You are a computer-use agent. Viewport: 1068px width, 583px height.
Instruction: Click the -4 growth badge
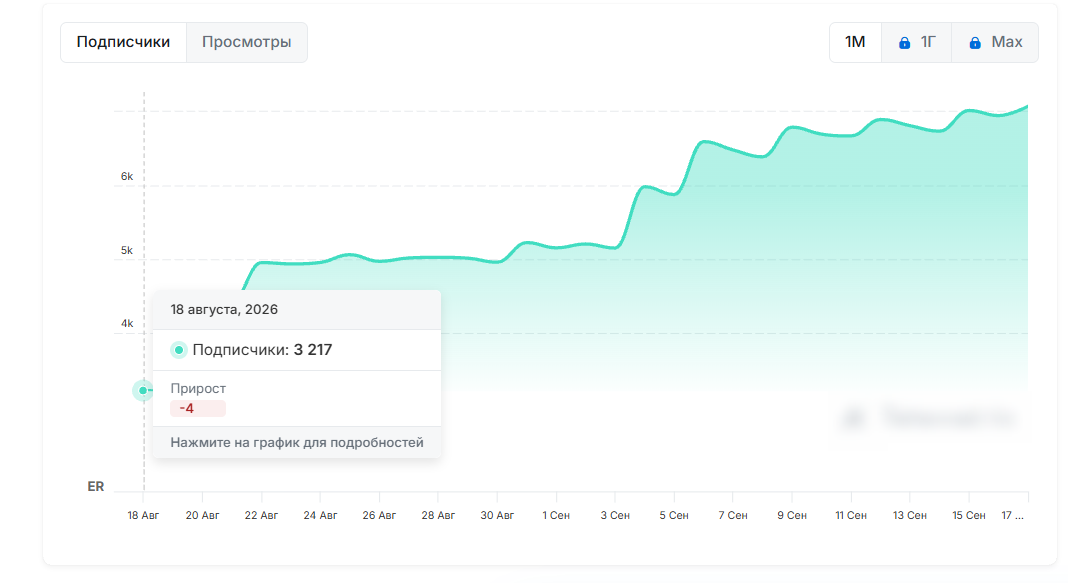click(x=198, y=409)
